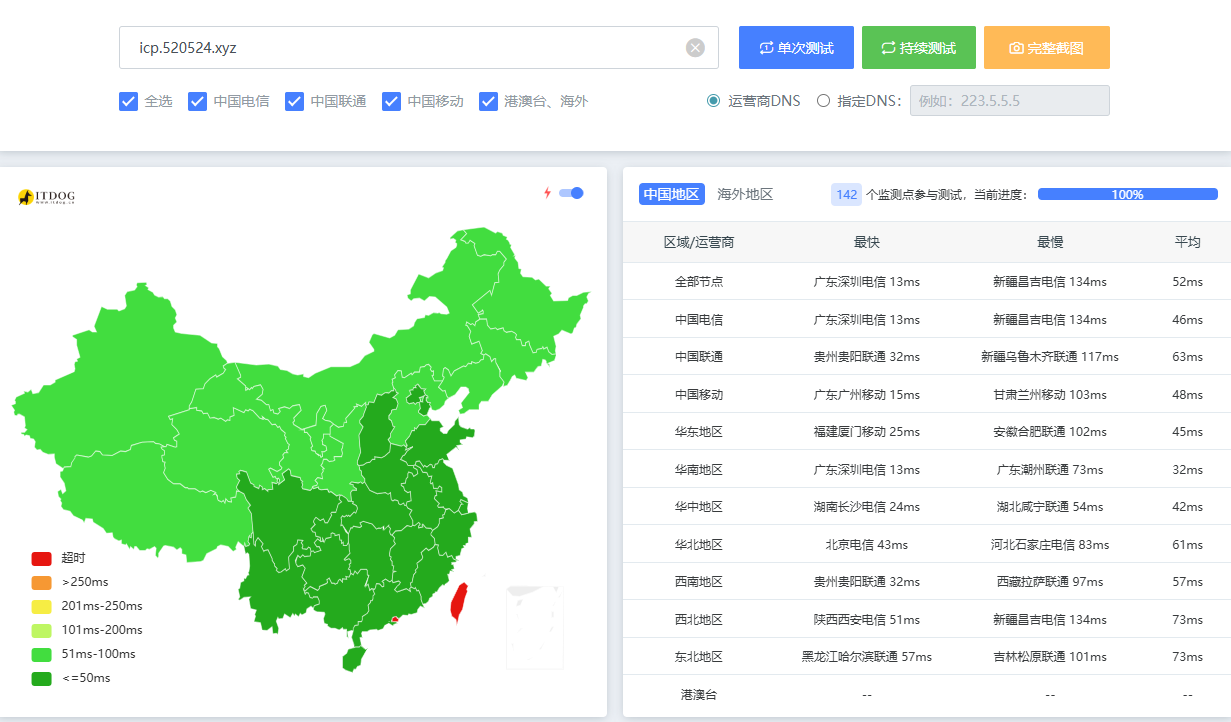Click the 51ms-100ms legend swatch
Image resolution: width=1231 pixels, height=722 pixels.
[x=41, y=654]
